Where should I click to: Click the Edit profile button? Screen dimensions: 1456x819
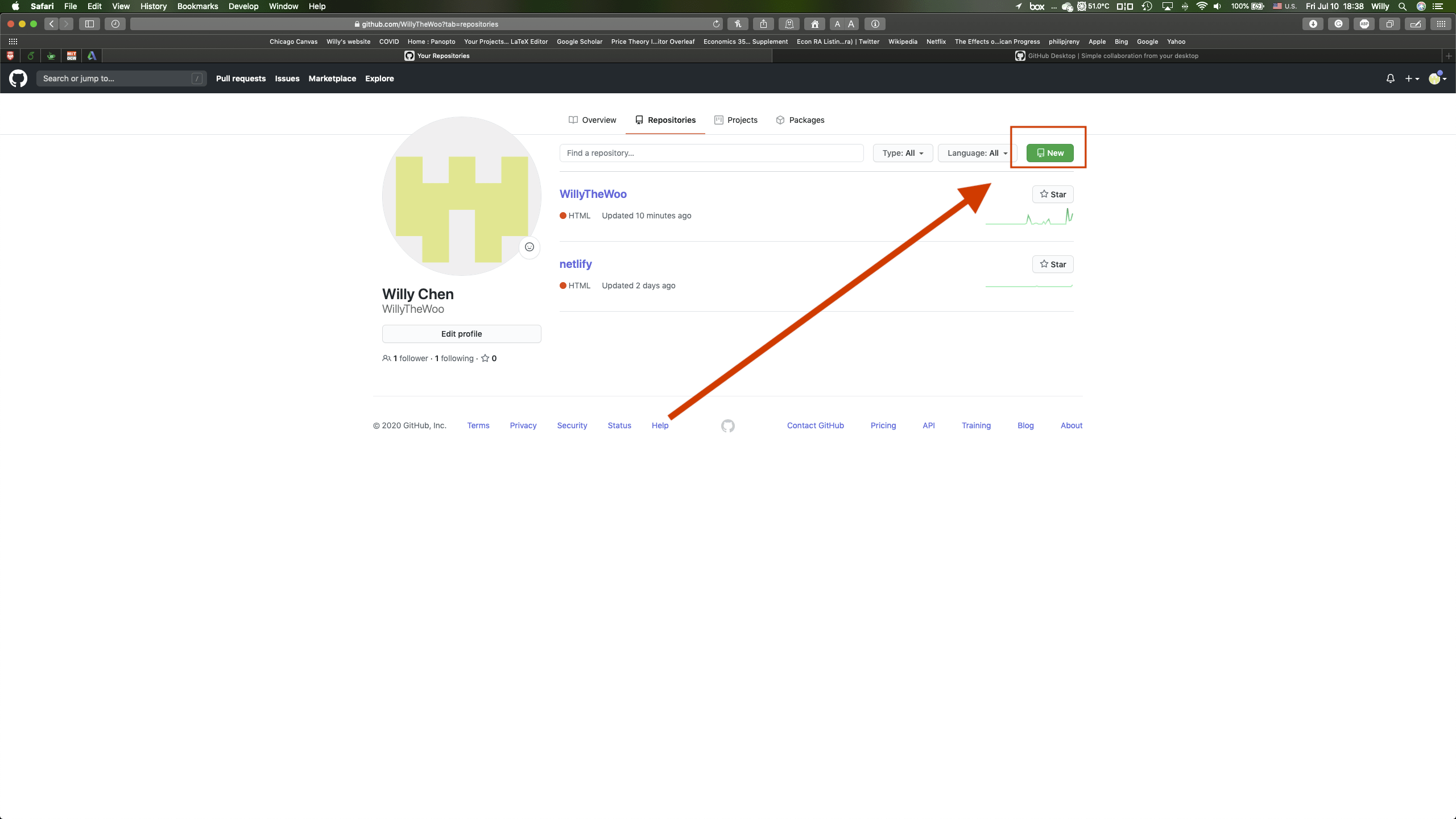pos(461,334)
